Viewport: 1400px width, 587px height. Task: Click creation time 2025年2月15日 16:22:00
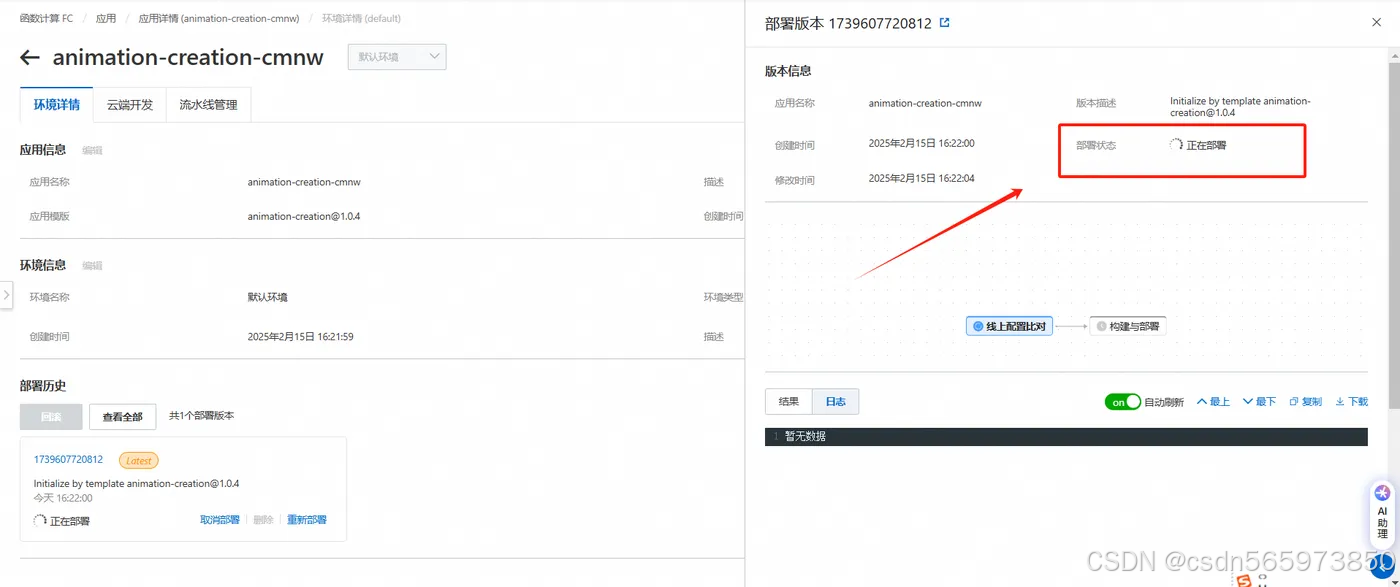pos(922,144)
